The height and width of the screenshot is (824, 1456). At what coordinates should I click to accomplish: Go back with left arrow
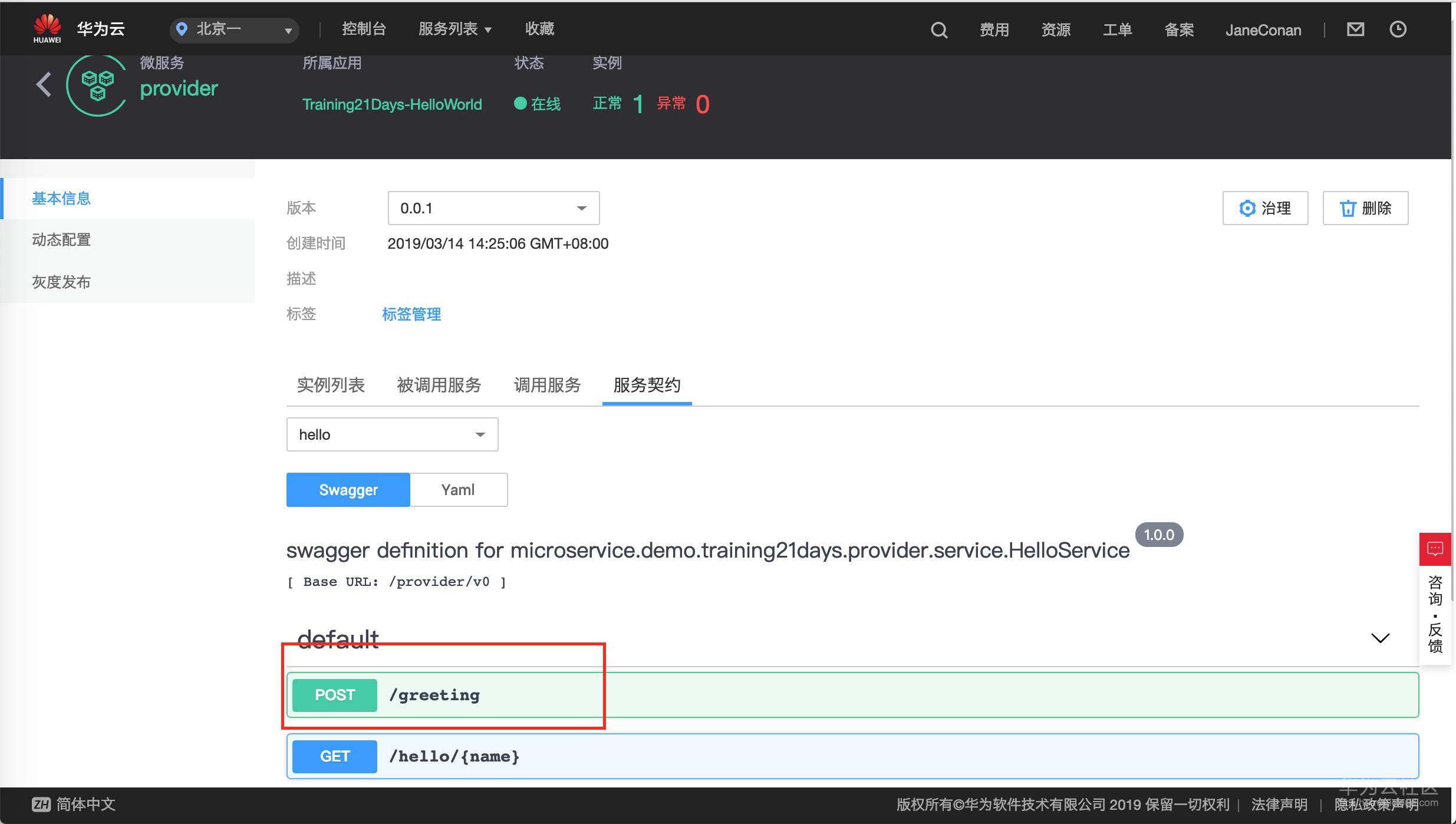tap(44, 85)
